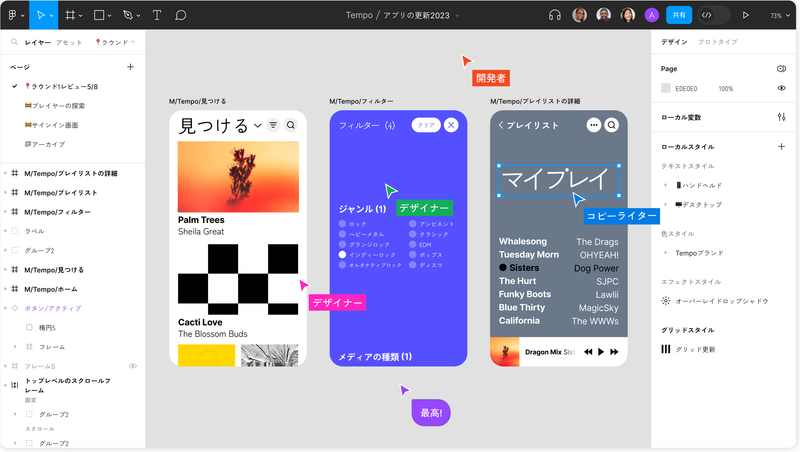
Task: Open Pen tool options dropdown arrow
Action: coord(138,16)
